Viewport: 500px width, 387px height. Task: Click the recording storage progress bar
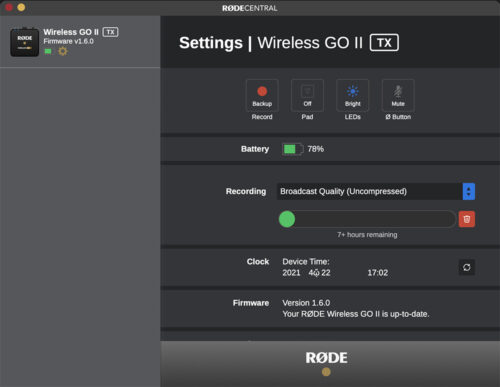coord(367,219)
